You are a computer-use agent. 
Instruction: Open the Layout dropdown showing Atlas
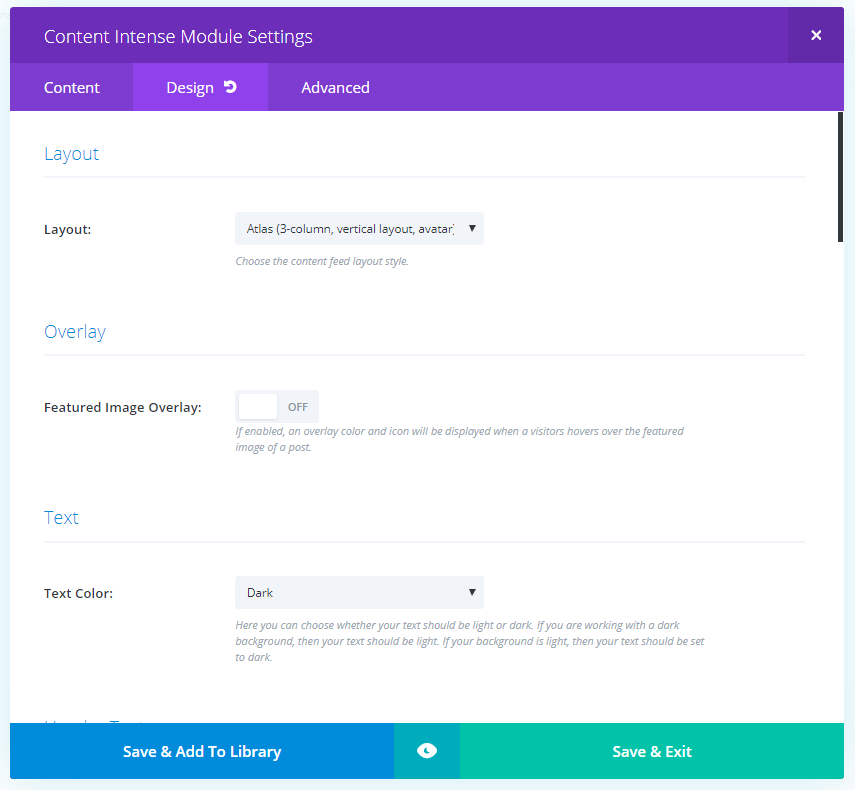coord(359,229)
